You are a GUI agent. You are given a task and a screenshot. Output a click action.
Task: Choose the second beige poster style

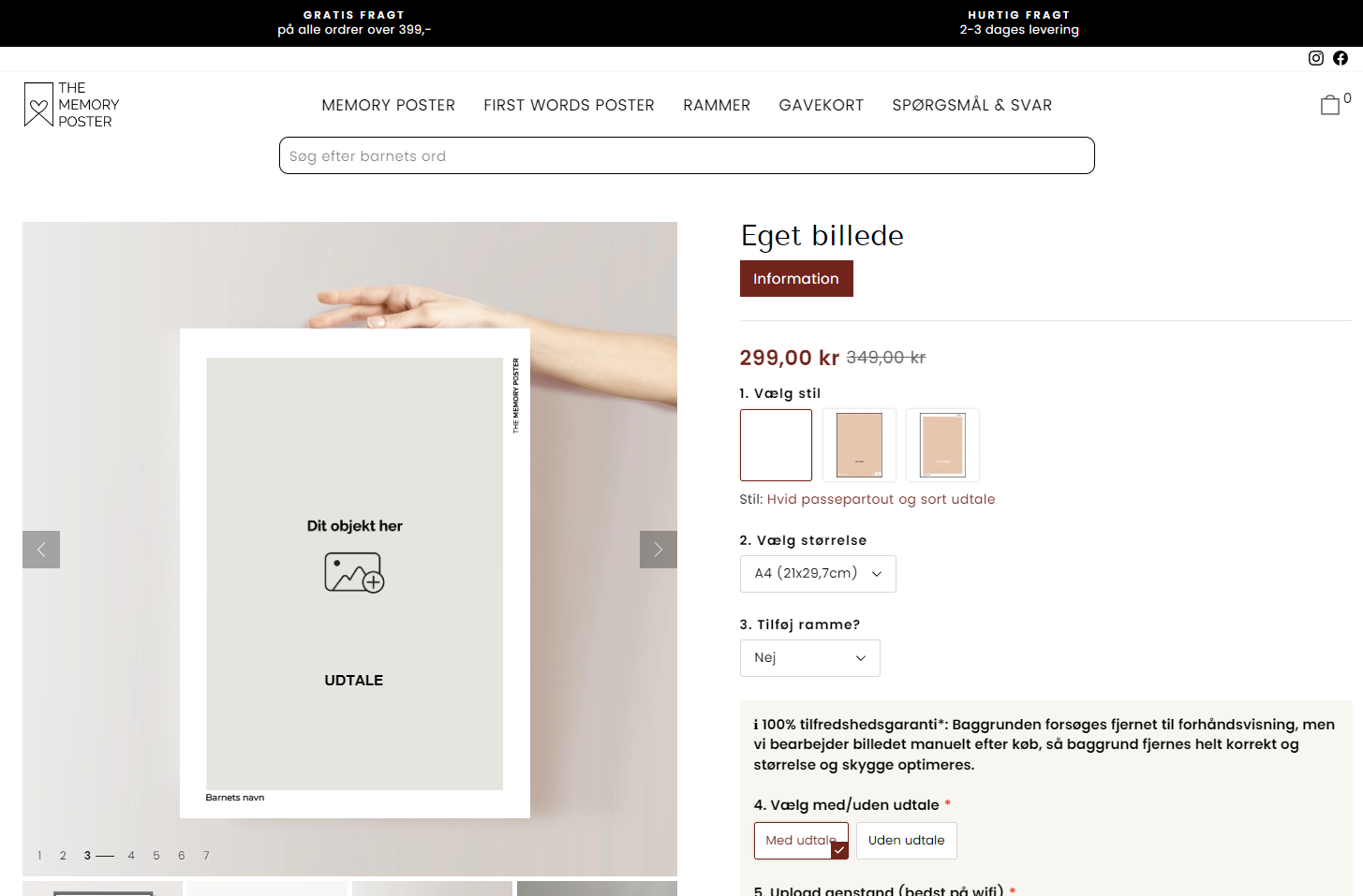tap(859, 445)
